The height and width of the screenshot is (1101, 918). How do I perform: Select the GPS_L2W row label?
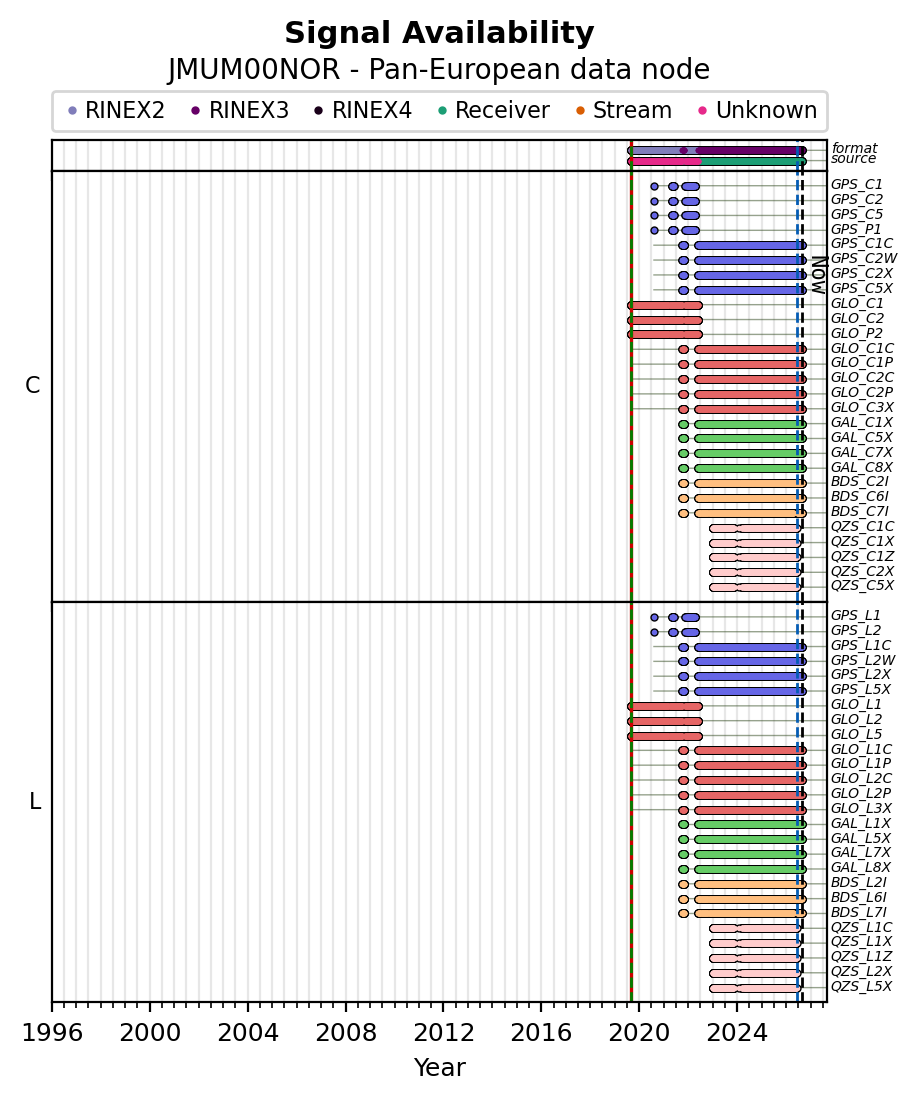coord(863,660)
